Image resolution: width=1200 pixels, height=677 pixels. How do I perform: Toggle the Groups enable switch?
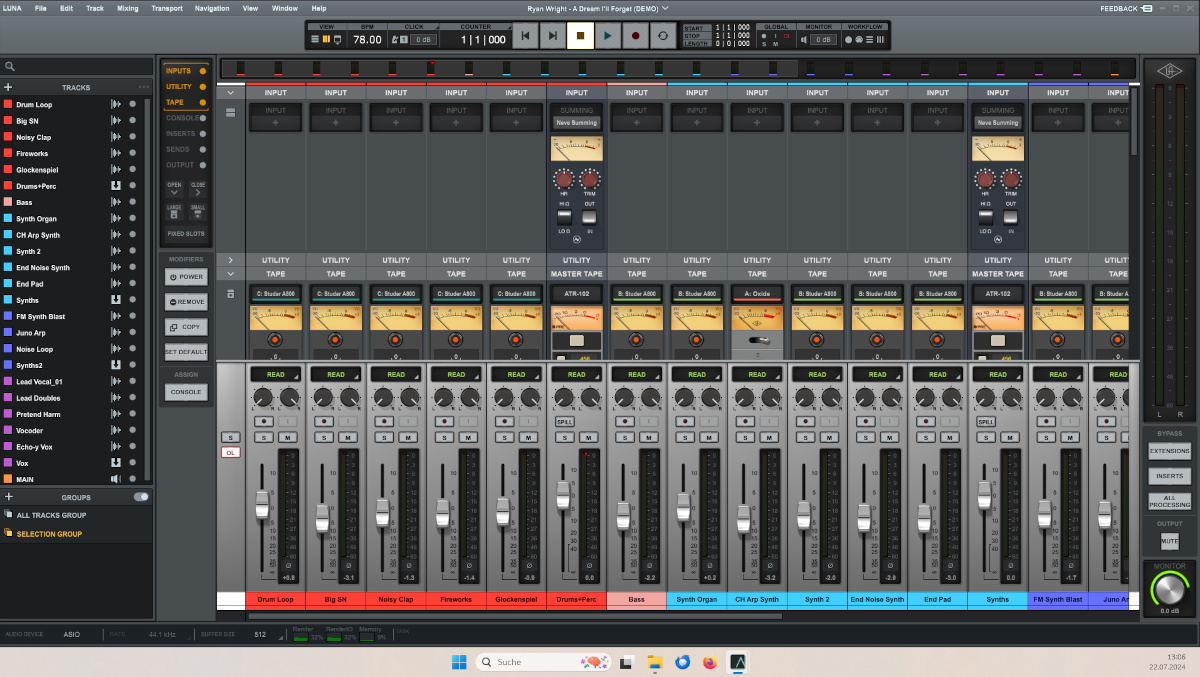pos(141,497)
